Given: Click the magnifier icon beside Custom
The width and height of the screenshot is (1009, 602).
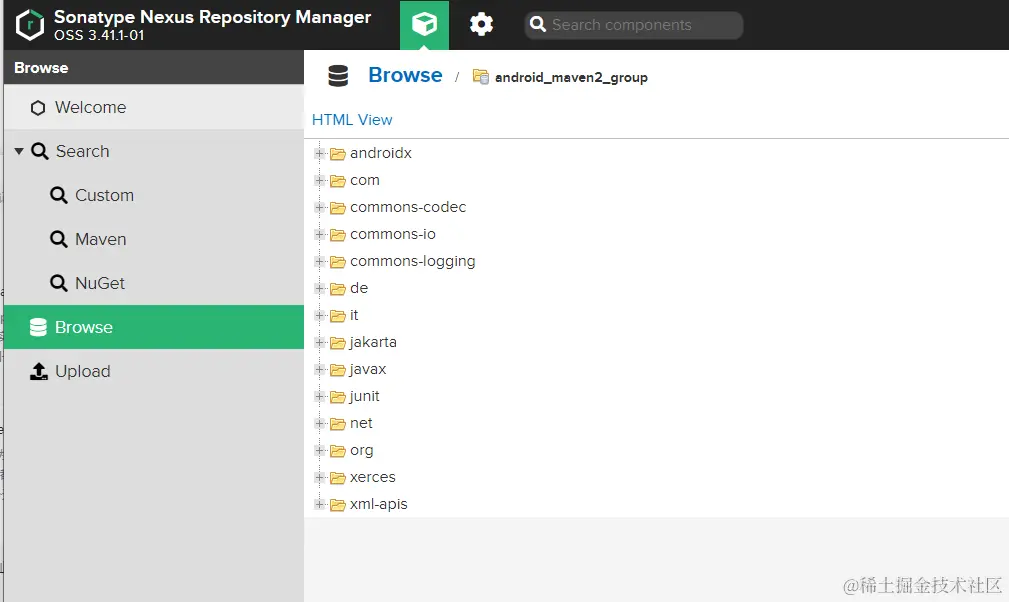Looking at the screenshot, I should pos(59,195).
